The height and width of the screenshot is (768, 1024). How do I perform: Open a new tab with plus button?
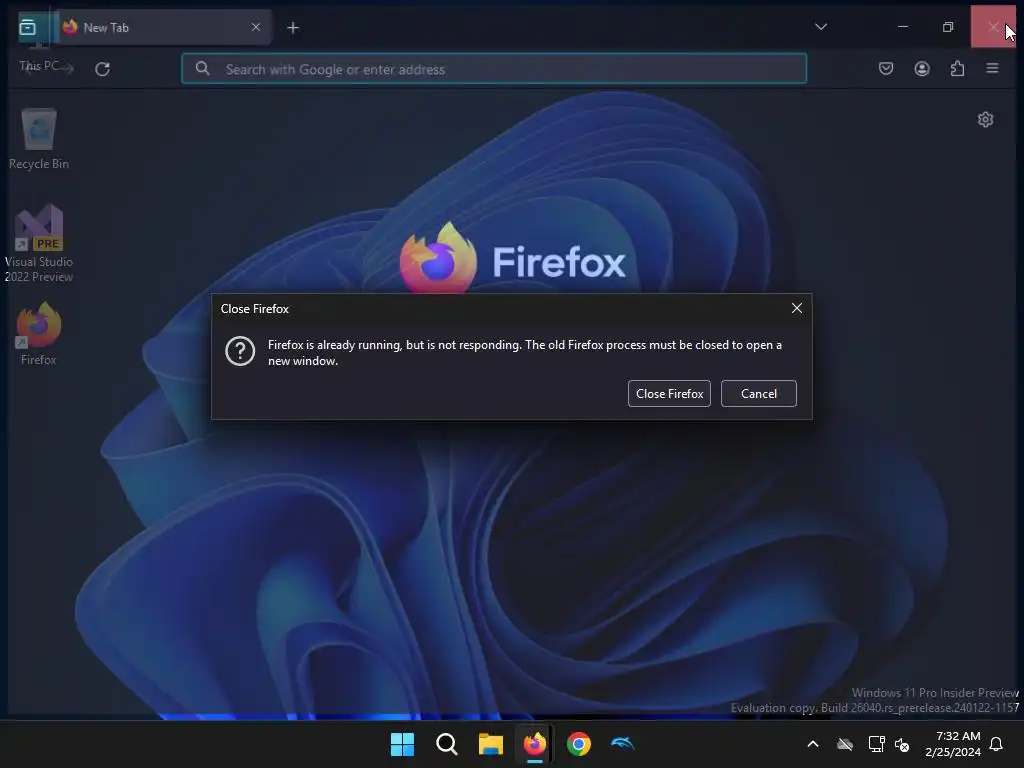[293, 27]
